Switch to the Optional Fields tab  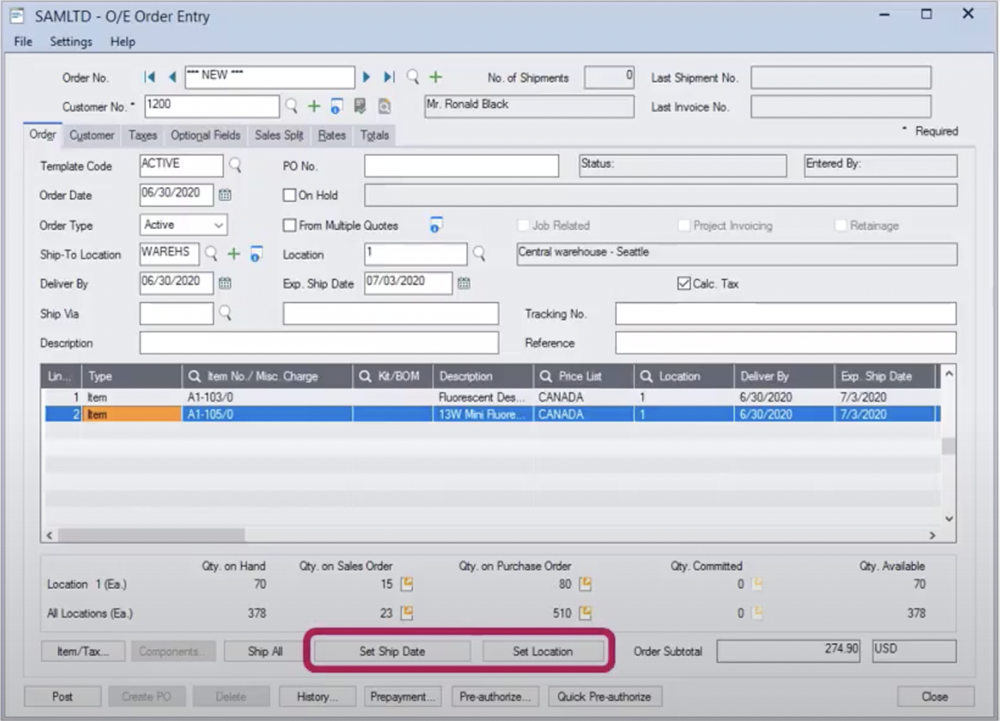205,135
